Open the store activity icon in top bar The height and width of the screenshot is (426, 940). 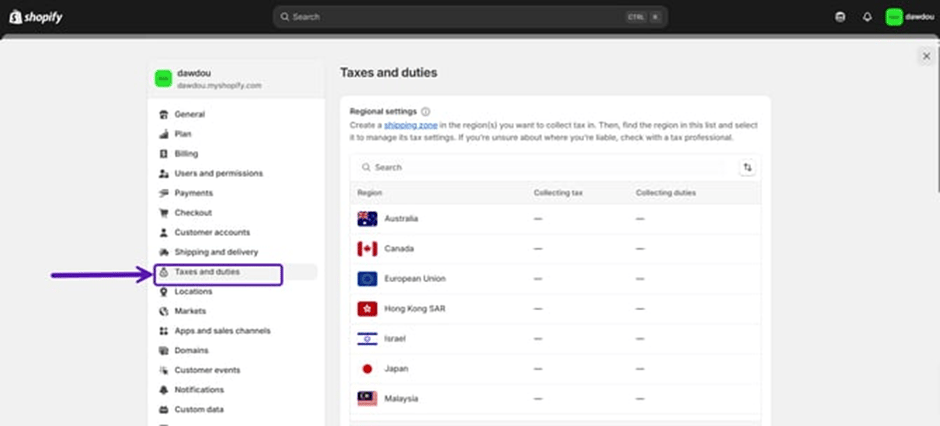pyautogui.click(x=840, y=17)
